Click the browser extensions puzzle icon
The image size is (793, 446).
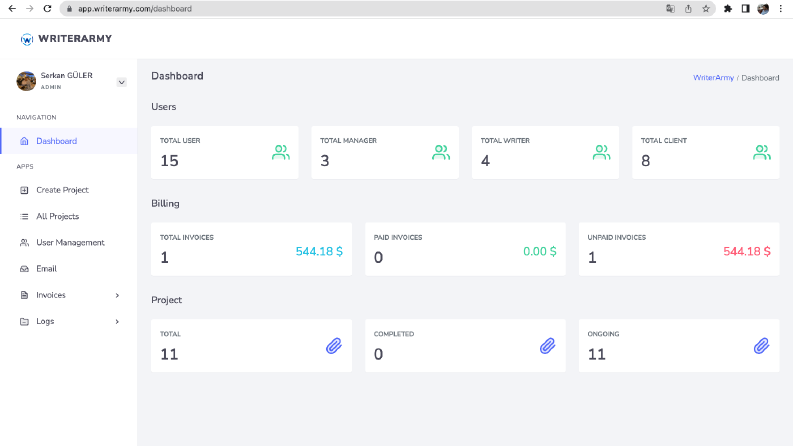tap(727, 9)
